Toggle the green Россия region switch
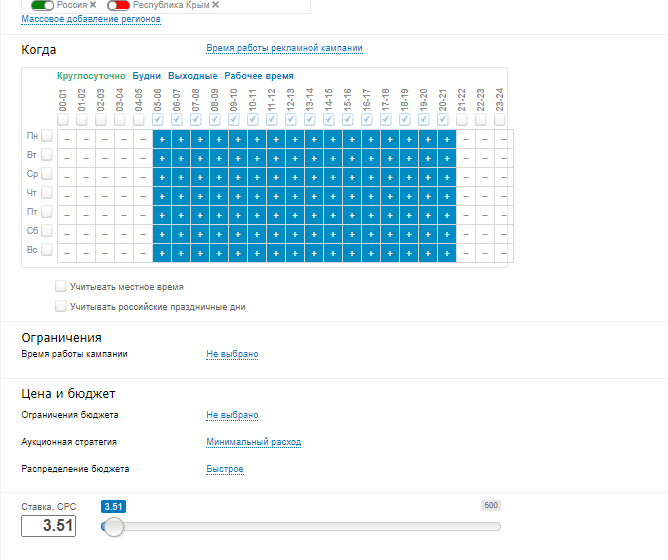668x560 pixels. click(43, 5)
